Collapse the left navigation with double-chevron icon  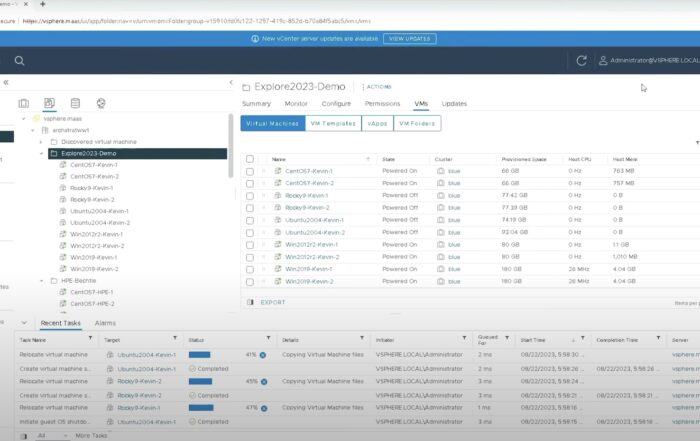point(6,82)
